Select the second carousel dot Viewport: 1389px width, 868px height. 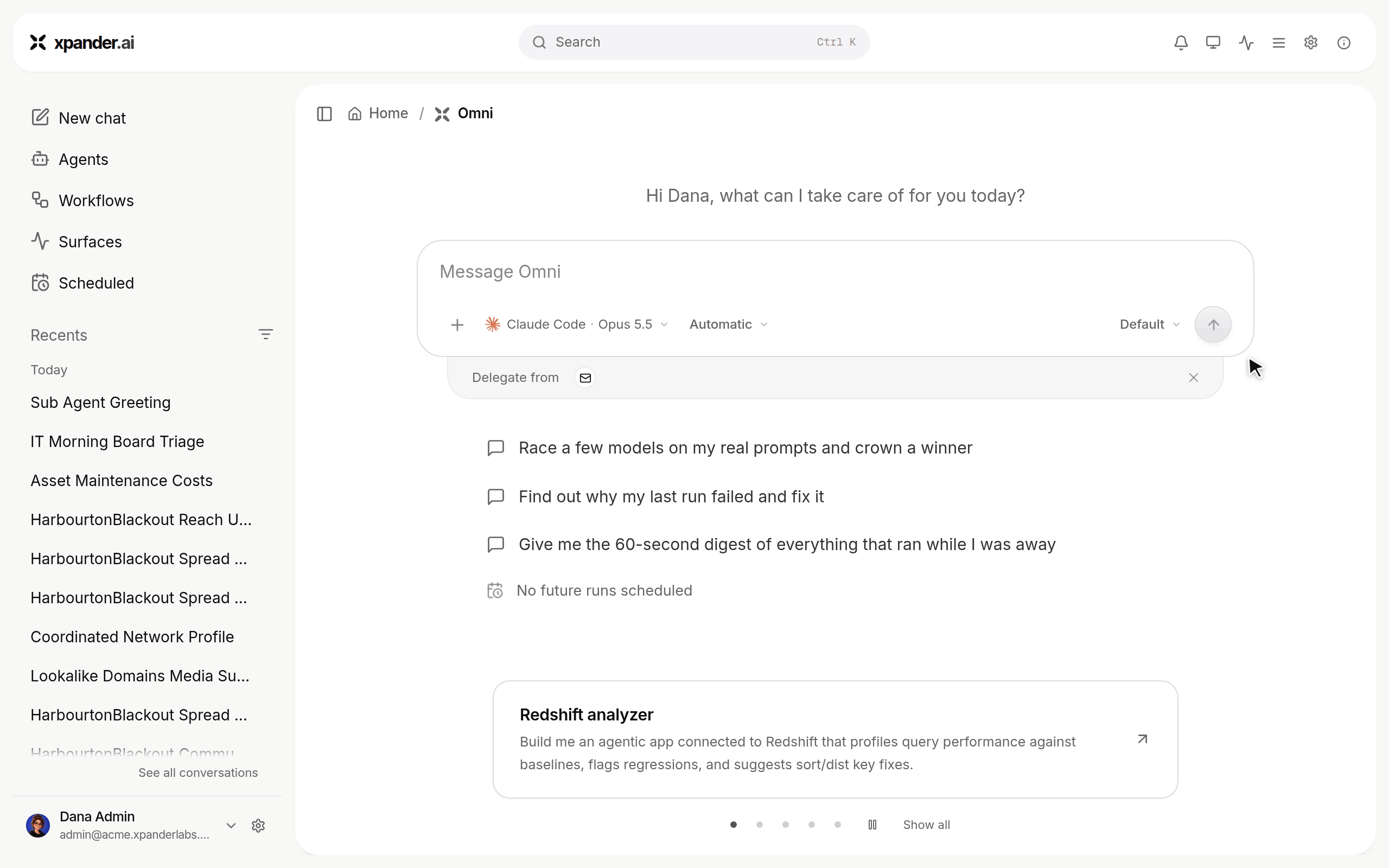point(760,825)
